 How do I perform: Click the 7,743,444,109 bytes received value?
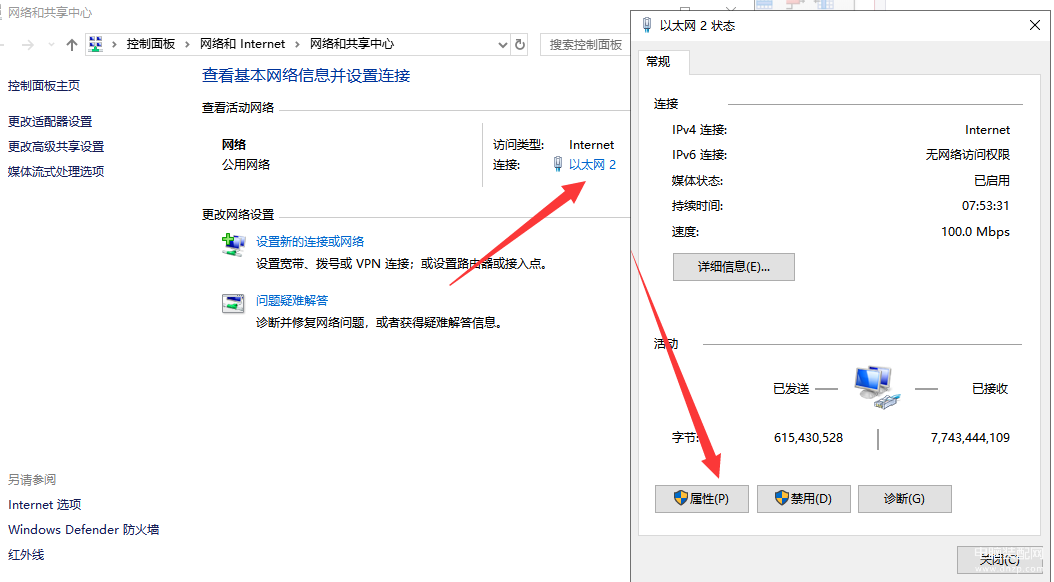(x=970, y=438)
